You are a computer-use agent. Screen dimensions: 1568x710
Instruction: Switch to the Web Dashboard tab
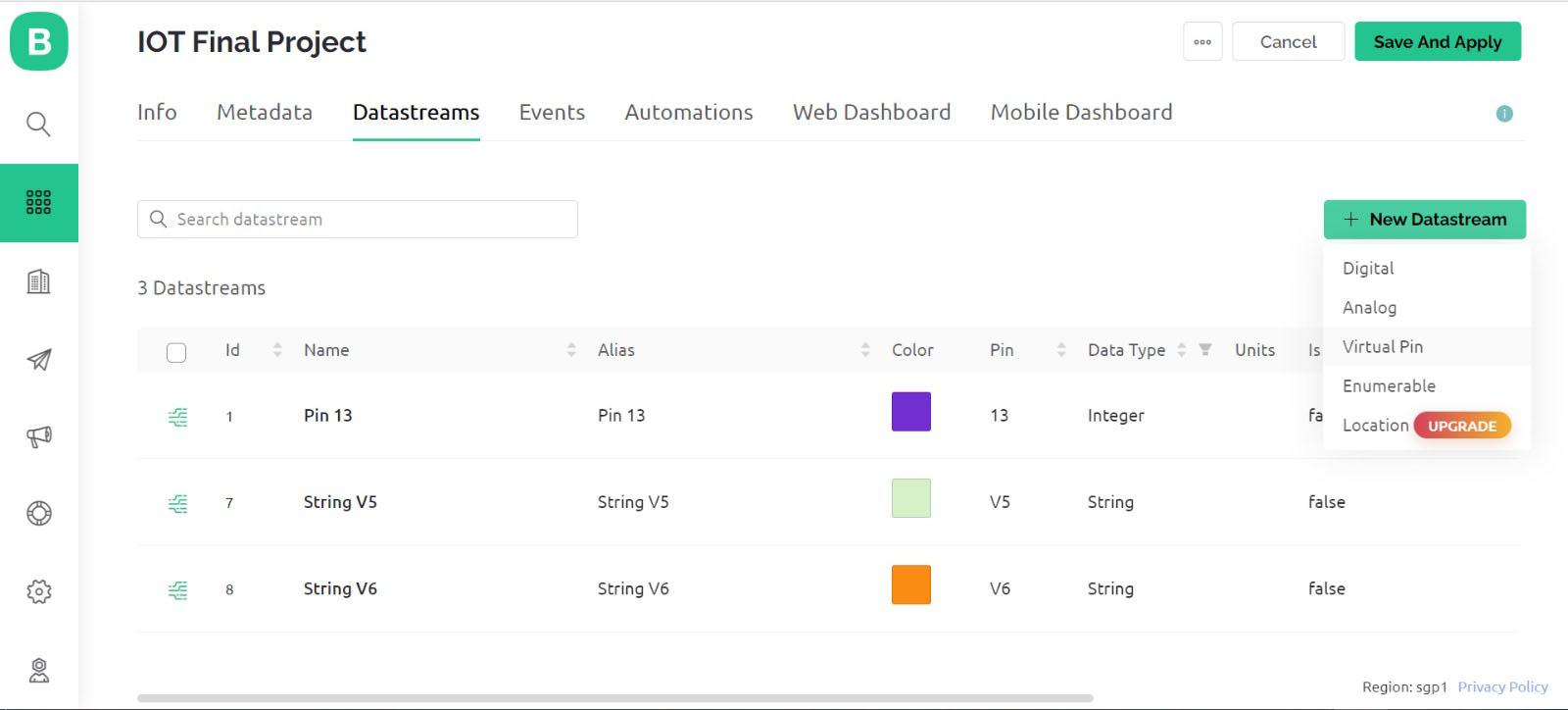point(871,113)
